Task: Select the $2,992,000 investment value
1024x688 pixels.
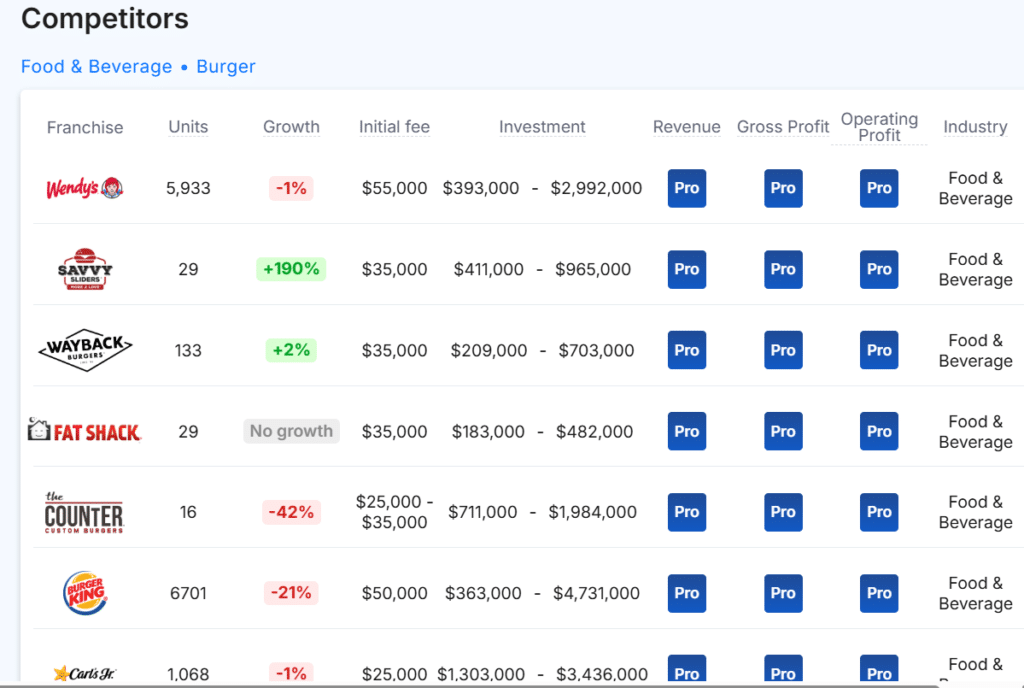Action: tap(596, 188)
